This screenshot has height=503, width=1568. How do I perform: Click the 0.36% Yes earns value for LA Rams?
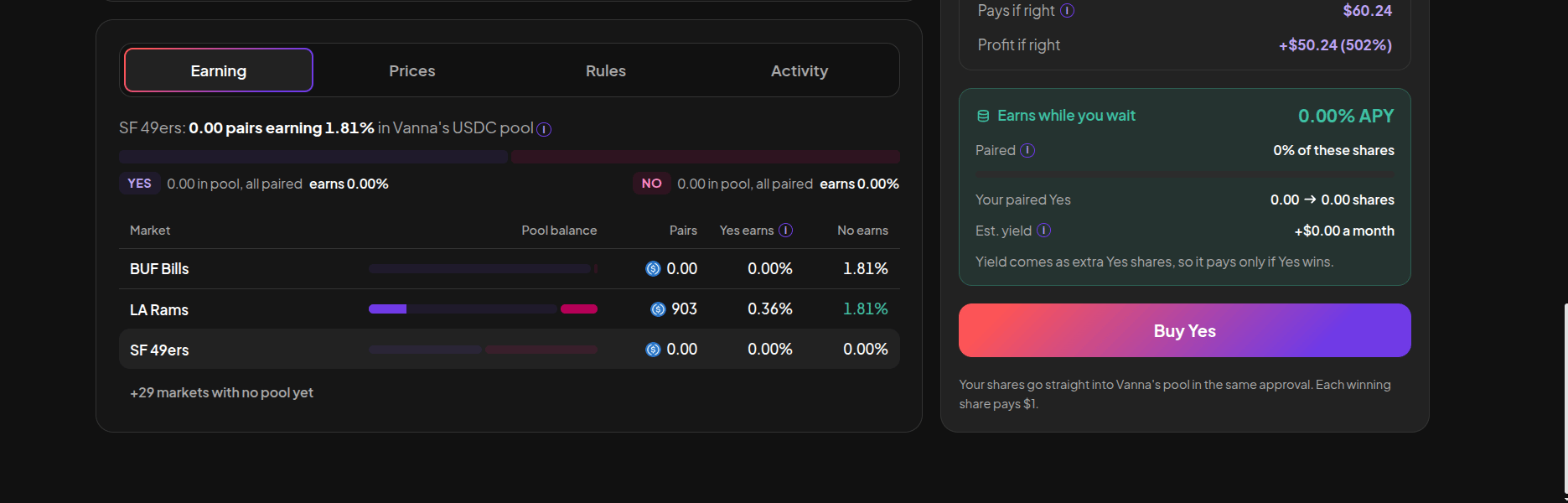[x=769, y=309]
